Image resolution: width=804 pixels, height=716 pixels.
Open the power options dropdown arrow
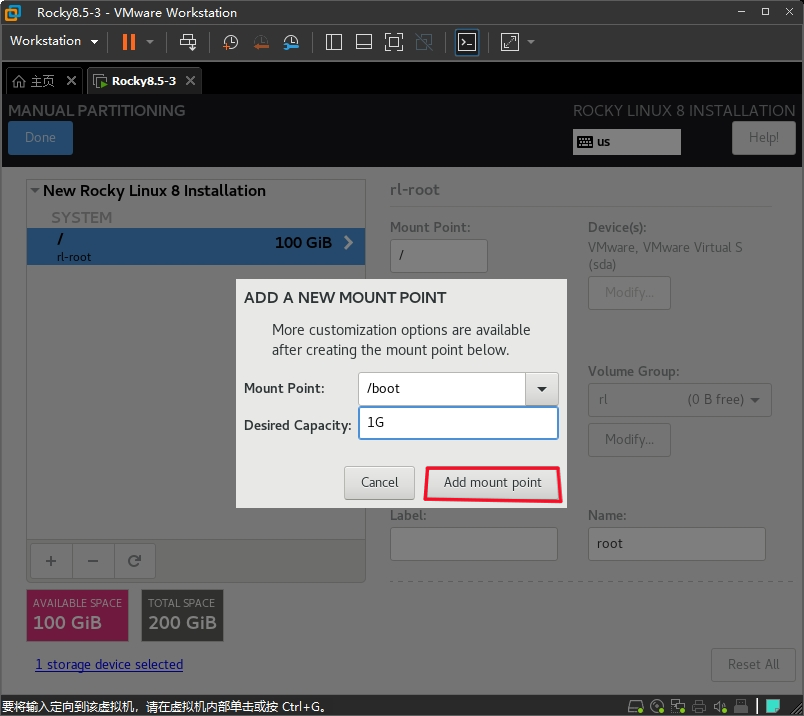(150, 42)
